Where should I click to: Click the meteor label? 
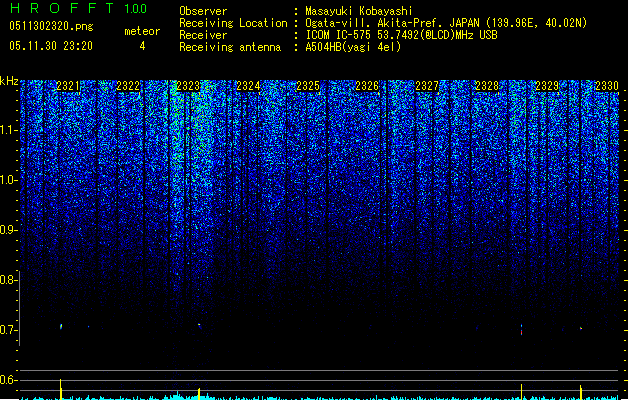[142, 31]
